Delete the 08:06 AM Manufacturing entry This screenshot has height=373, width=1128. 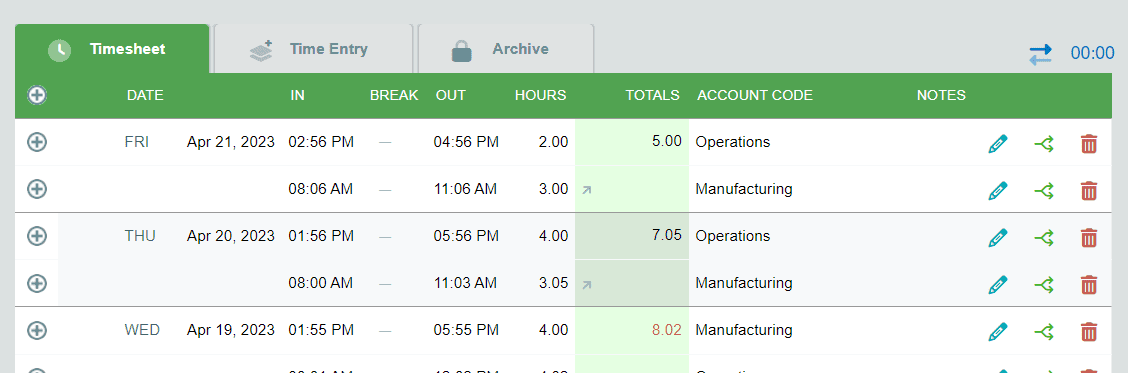[x=1089, y=191]
